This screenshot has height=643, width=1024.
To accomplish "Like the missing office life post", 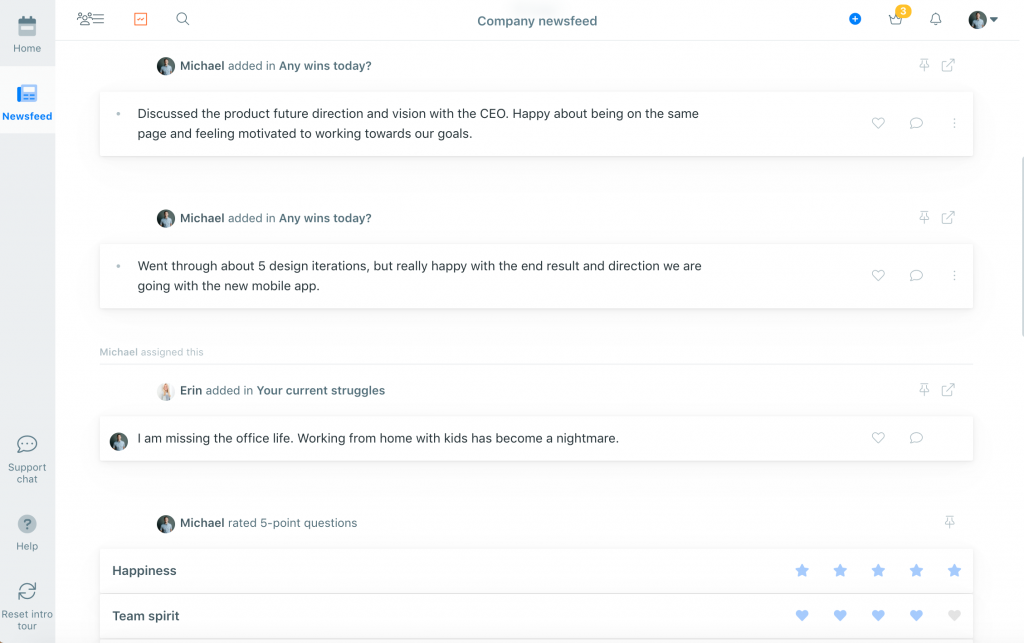I will (878, 438).
